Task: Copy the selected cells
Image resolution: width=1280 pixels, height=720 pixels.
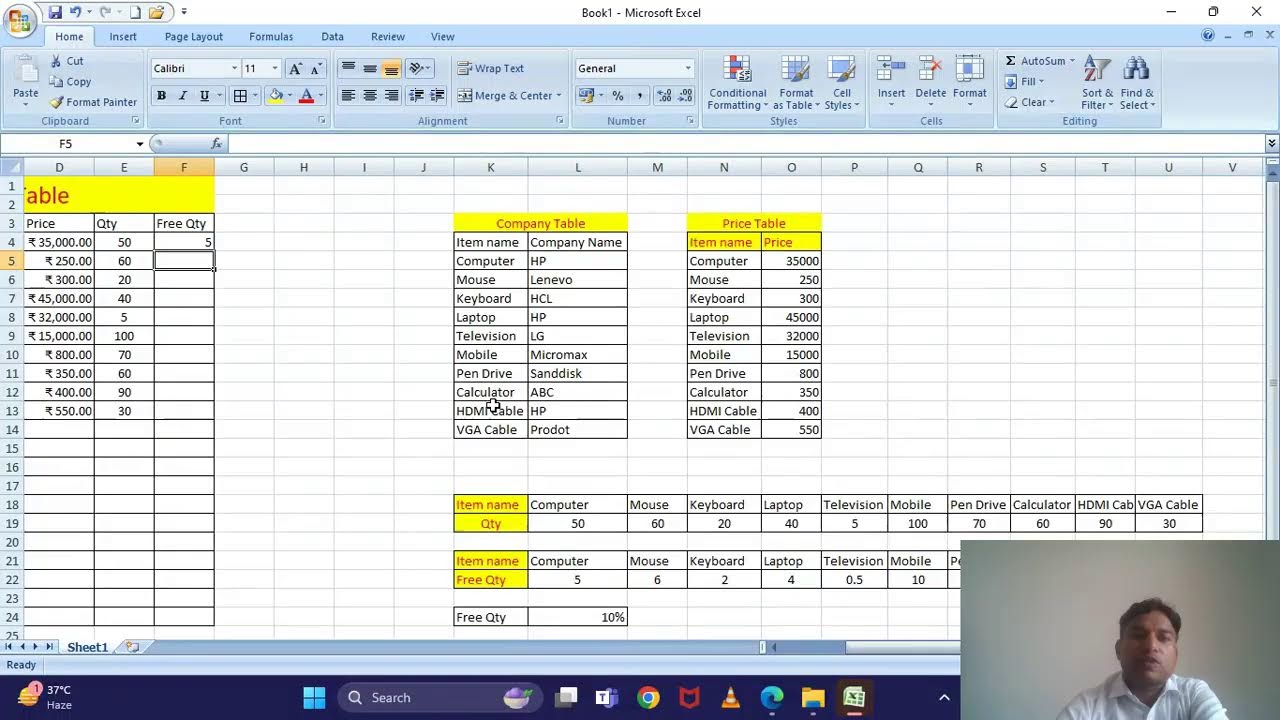Action: [70, 82]
